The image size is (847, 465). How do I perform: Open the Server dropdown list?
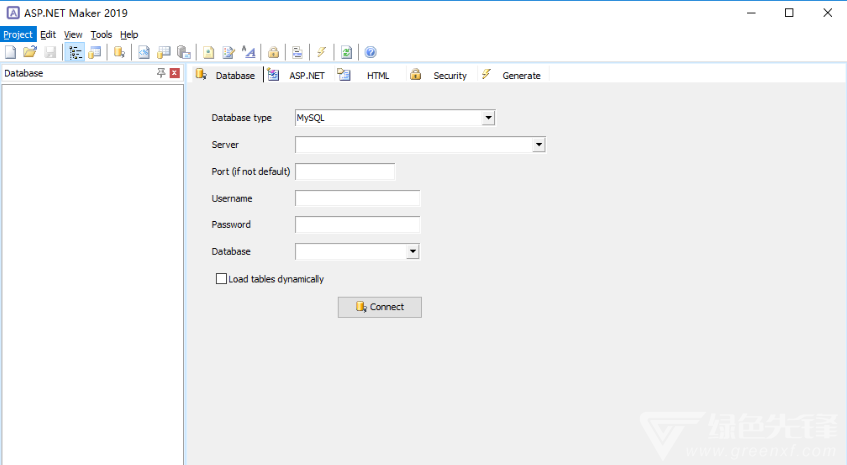538,145
